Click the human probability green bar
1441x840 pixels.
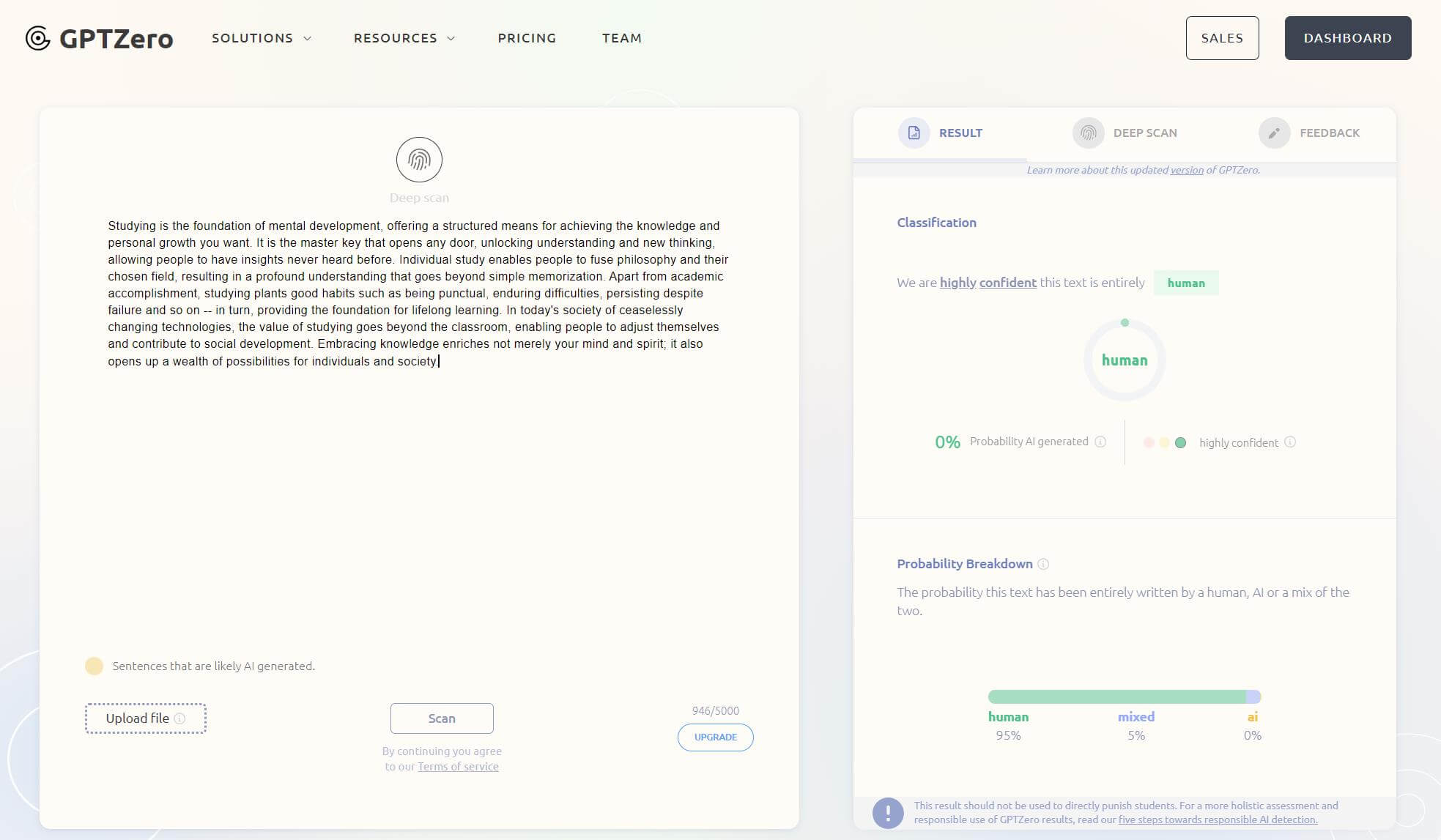coord(1116,696)
